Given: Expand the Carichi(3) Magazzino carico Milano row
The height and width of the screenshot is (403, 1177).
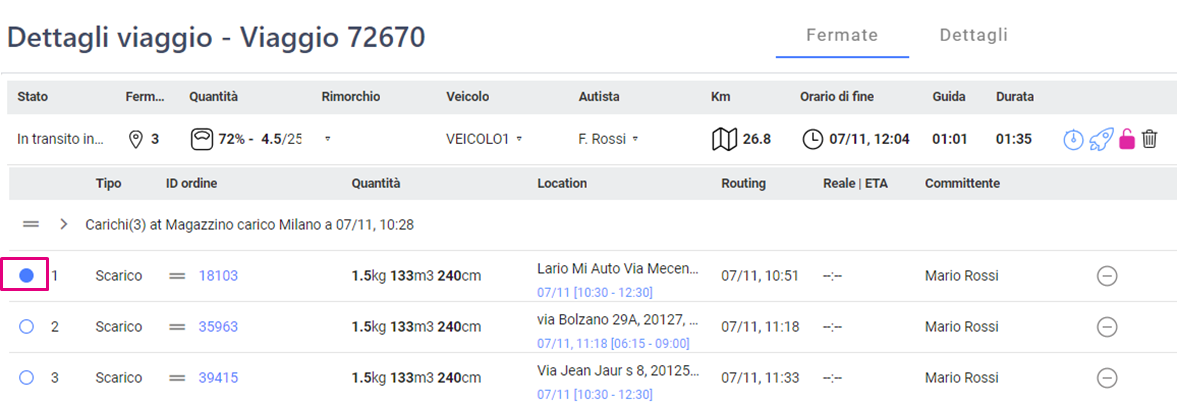Looking at the screenshot, I should click(64, 224).
